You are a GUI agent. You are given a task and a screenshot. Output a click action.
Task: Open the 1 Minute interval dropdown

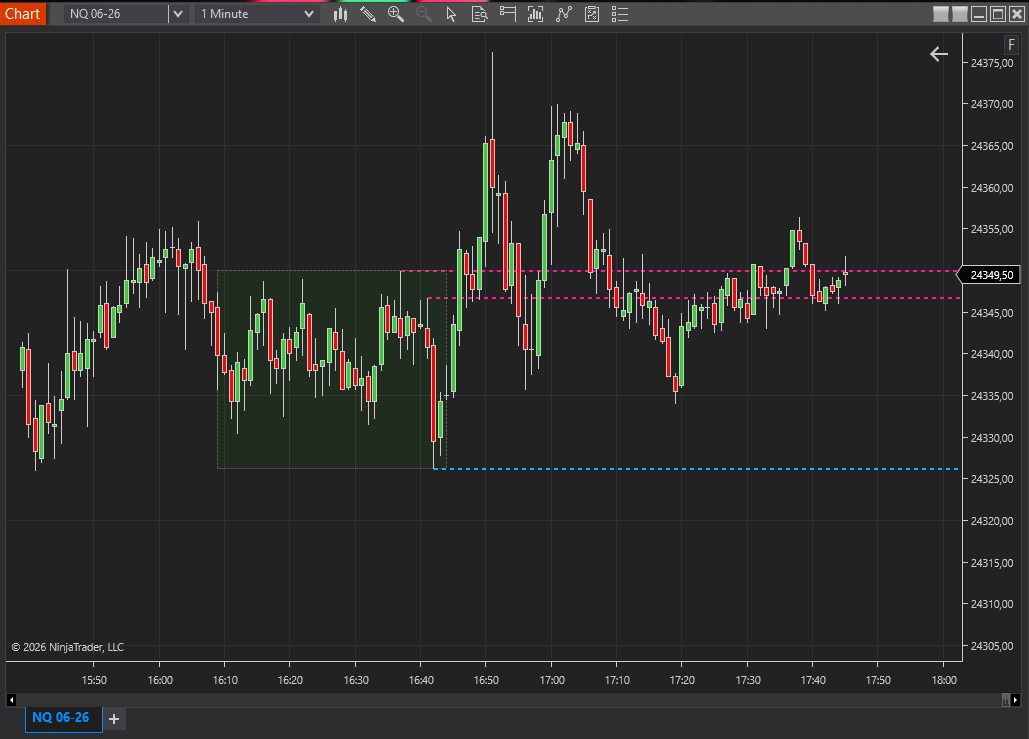point(308,14)
